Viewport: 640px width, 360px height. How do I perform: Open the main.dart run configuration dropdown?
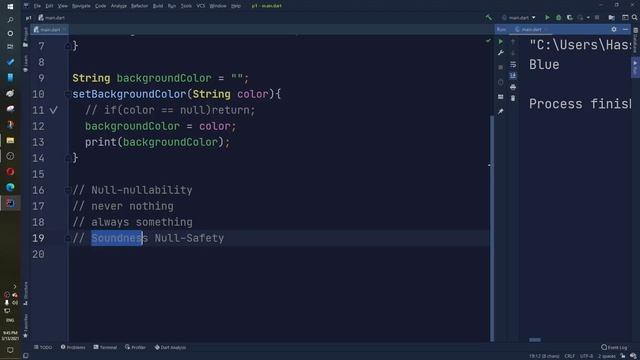click(519, 18)
